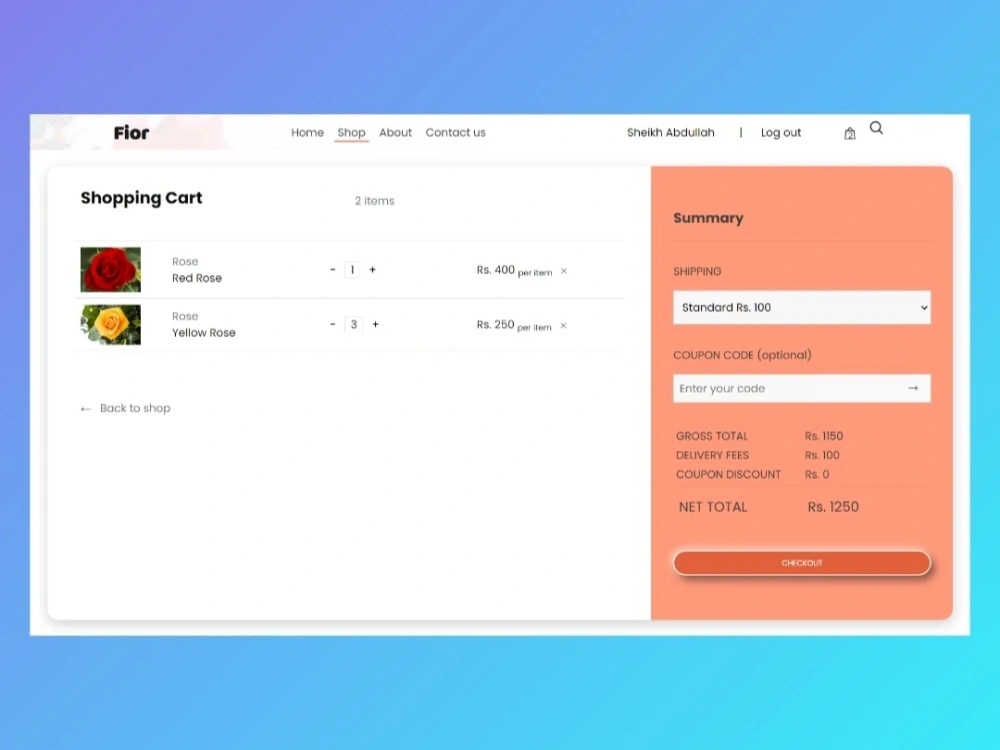The width and height of the screenshot is (1000, 750).
Task: Decrease Yellow Rose quantity with minus
Action: (332, 324)
